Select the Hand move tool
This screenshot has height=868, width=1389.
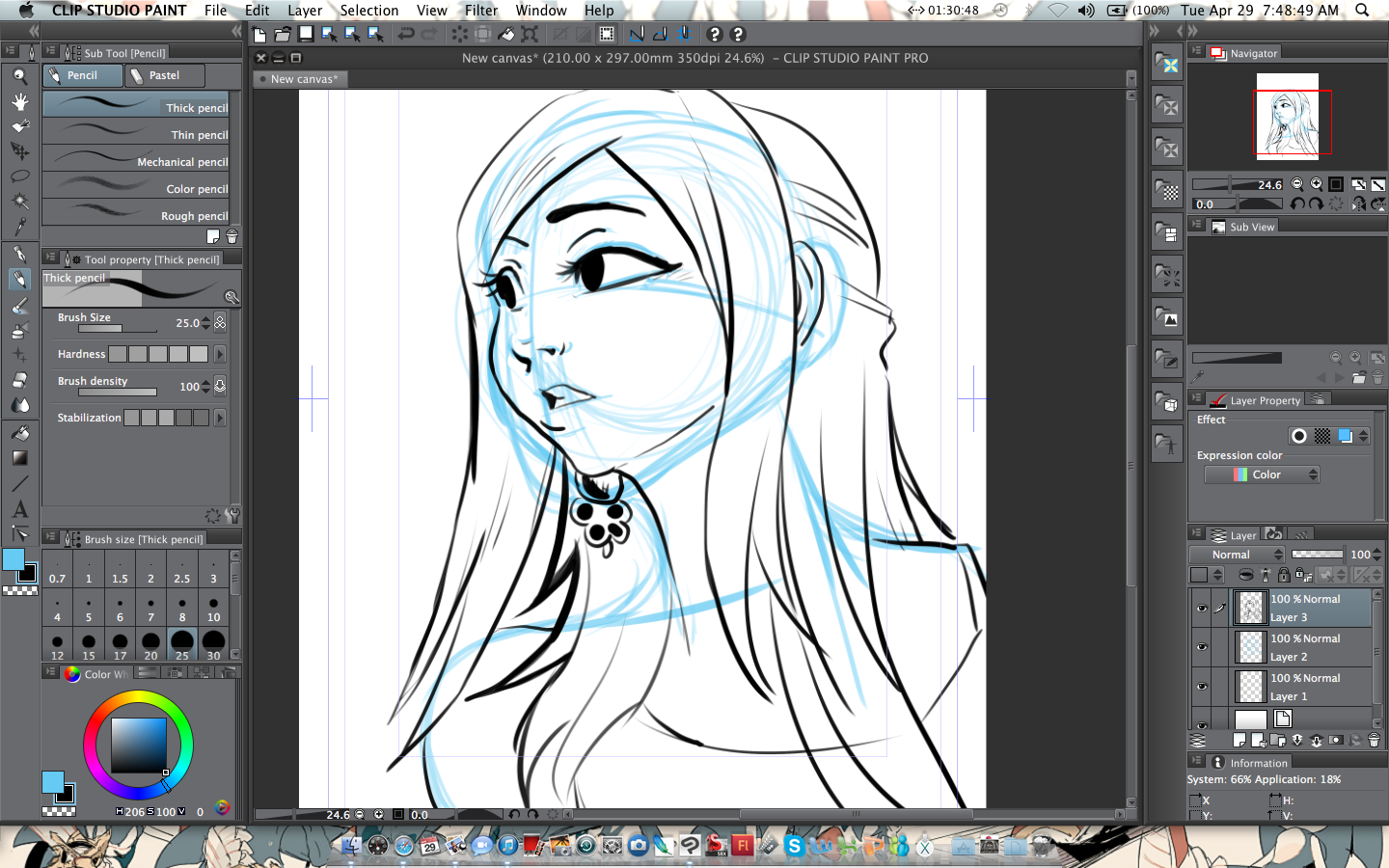point(19,101)
